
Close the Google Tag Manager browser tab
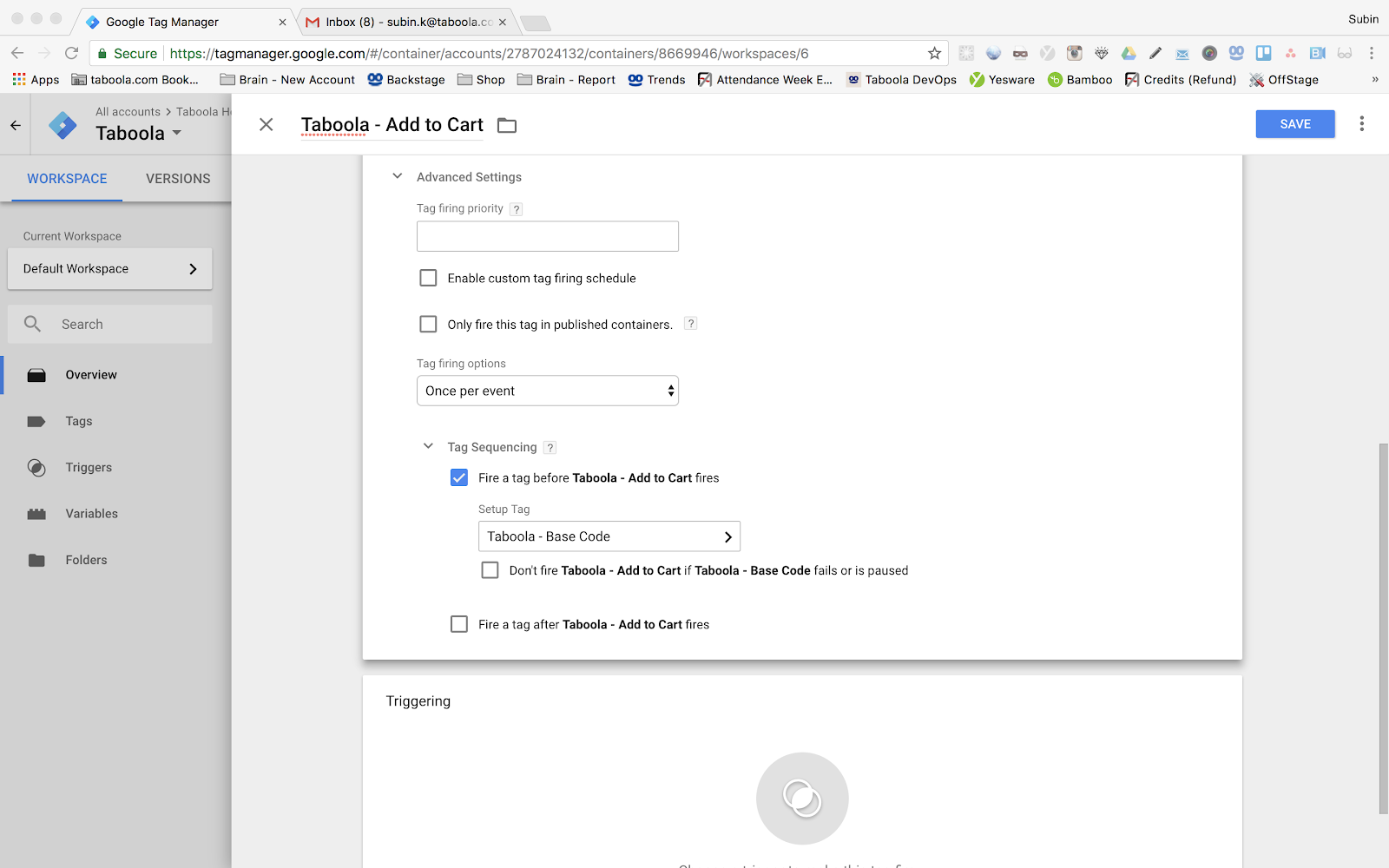click(282, 22)
